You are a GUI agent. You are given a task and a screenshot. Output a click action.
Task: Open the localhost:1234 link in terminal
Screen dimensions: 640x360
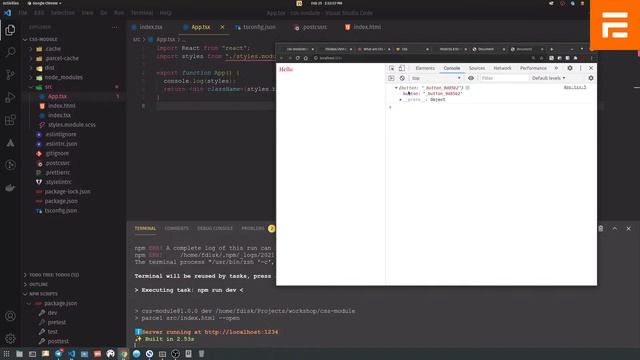pos(241,332)
